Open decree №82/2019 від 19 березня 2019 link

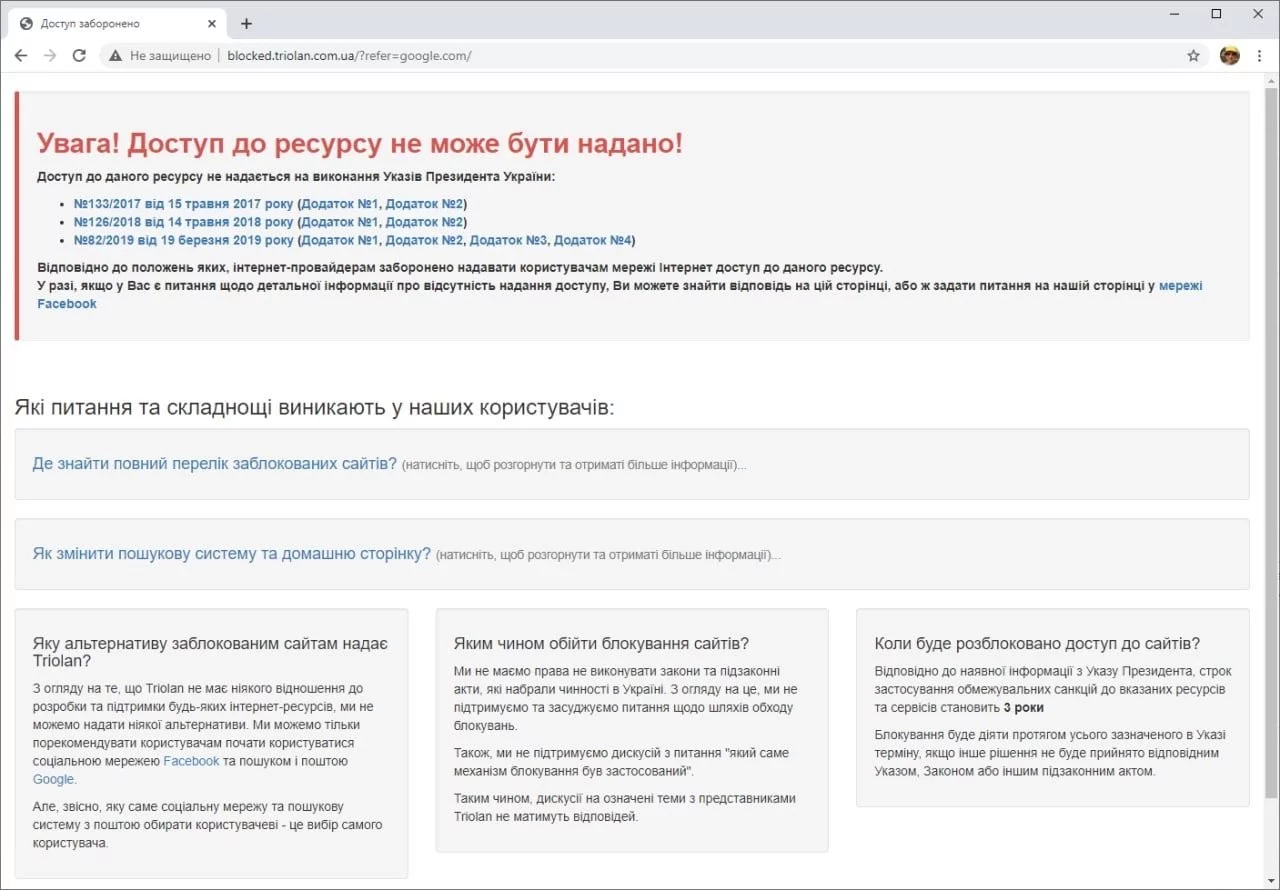point(184,240)
